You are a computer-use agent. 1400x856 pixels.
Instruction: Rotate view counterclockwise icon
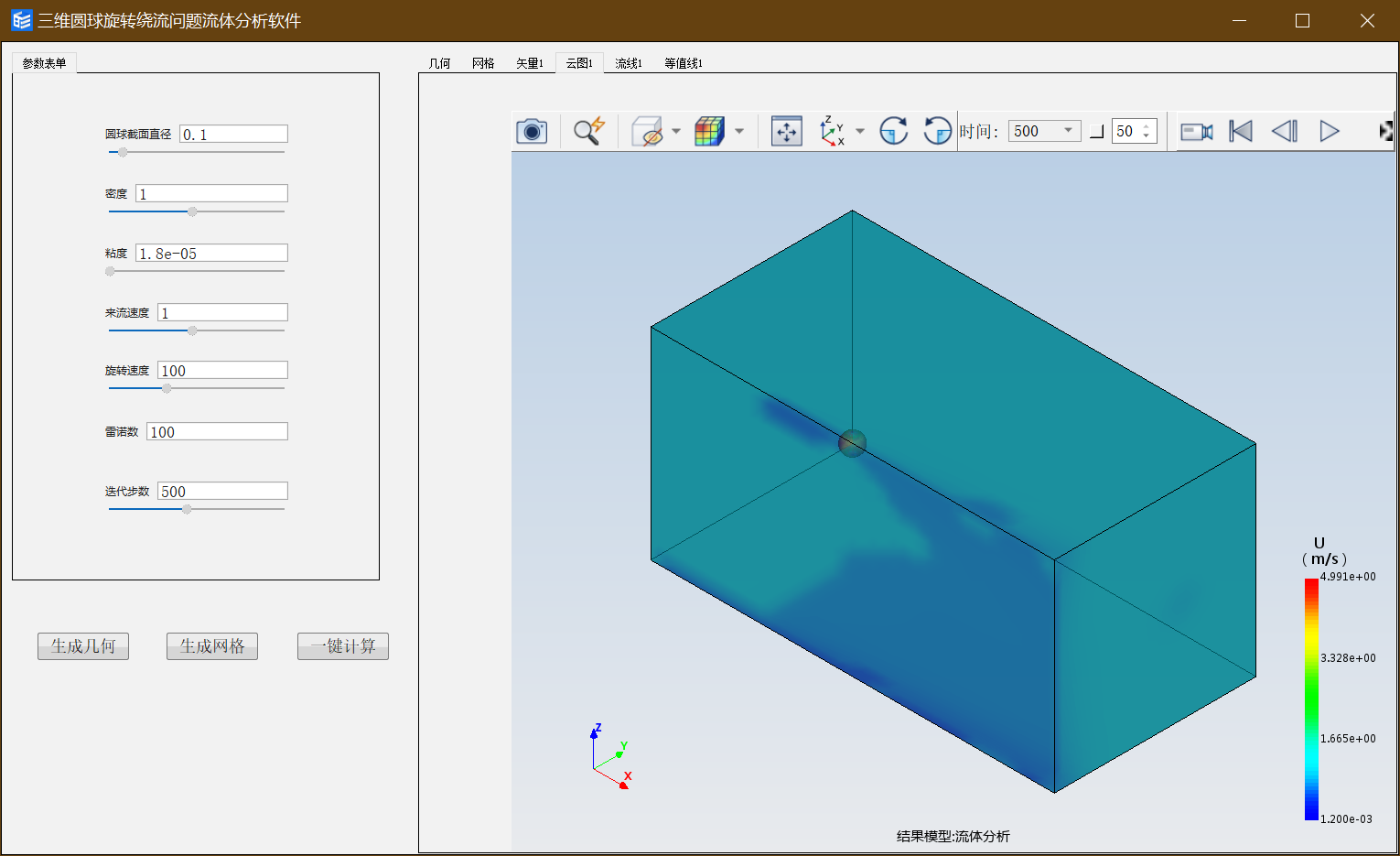tap(937, 131)
